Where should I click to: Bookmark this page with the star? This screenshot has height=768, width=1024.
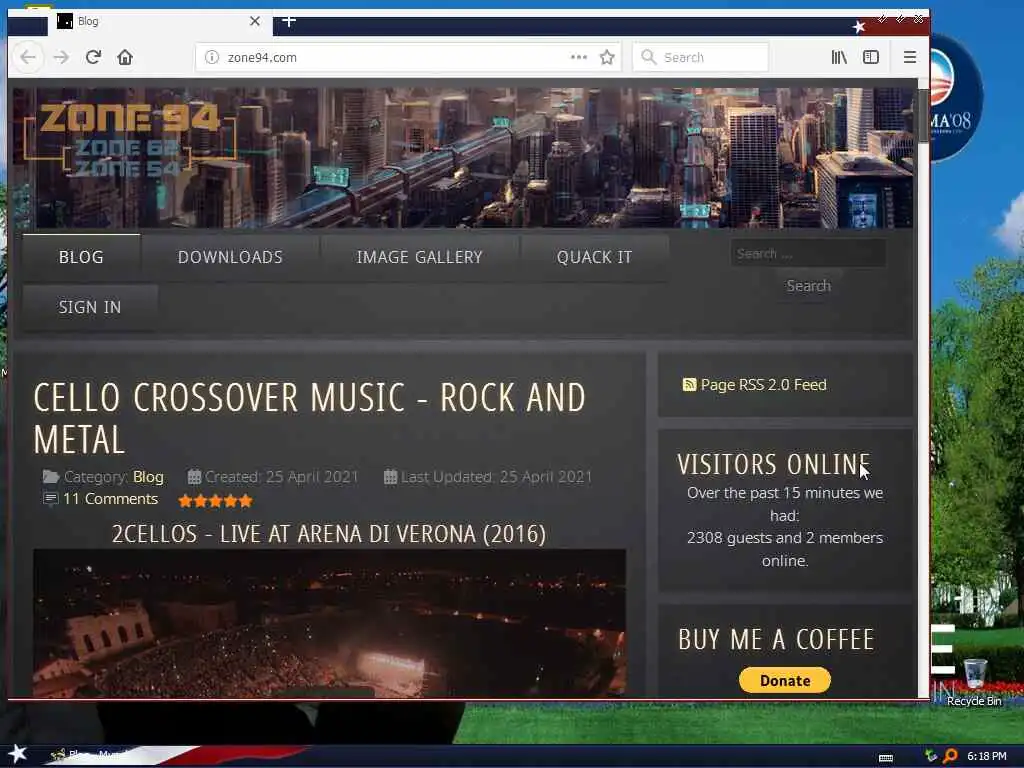coord(607,57)
